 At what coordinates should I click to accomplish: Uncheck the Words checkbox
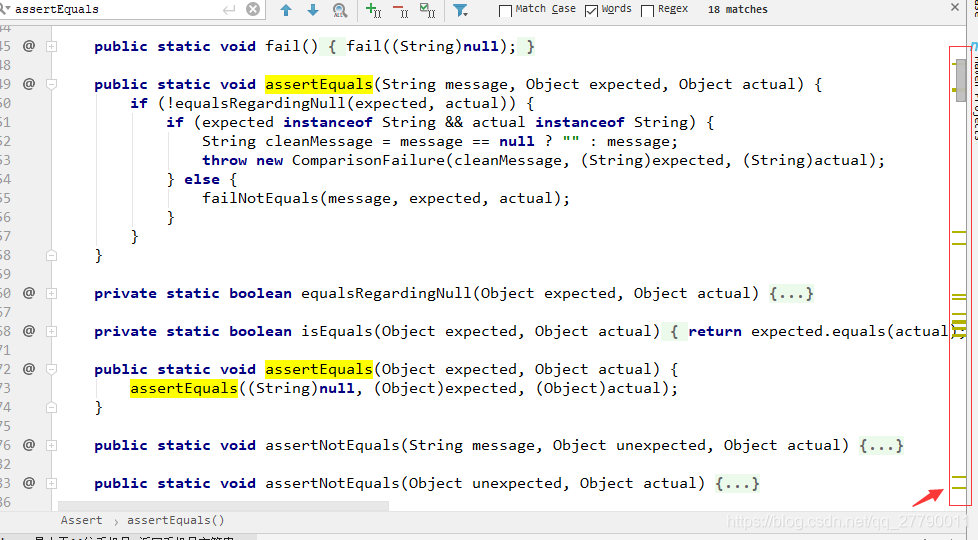click(x=591, y=11)
